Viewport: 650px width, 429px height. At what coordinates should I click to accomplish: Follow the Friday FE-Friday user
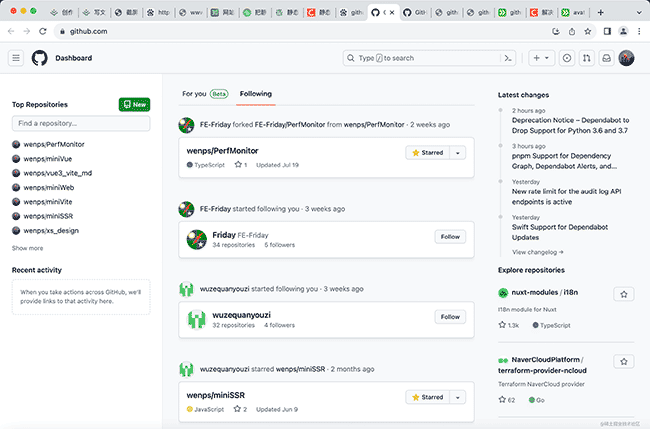[x=450, y=237]
